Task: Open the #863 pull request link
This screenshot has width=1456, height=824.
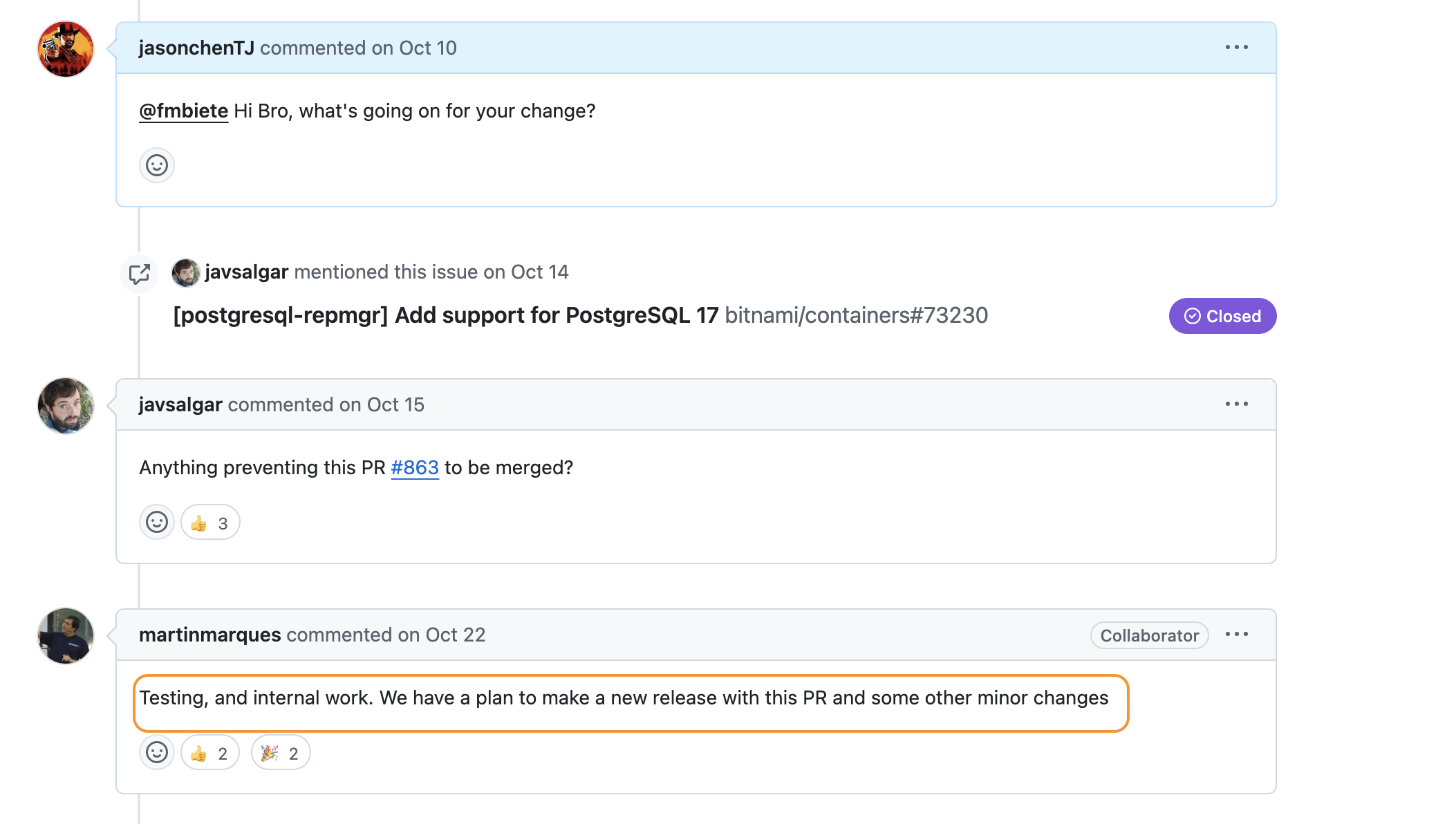Action: point(415,468)
